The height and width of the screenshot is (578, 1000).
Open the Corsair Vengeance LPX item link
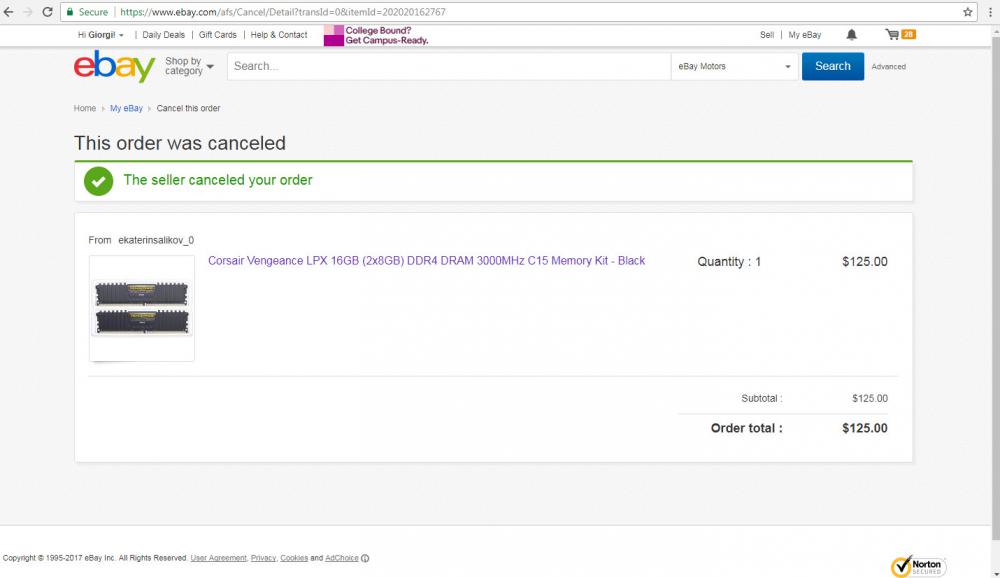click(x=426, y=261)
